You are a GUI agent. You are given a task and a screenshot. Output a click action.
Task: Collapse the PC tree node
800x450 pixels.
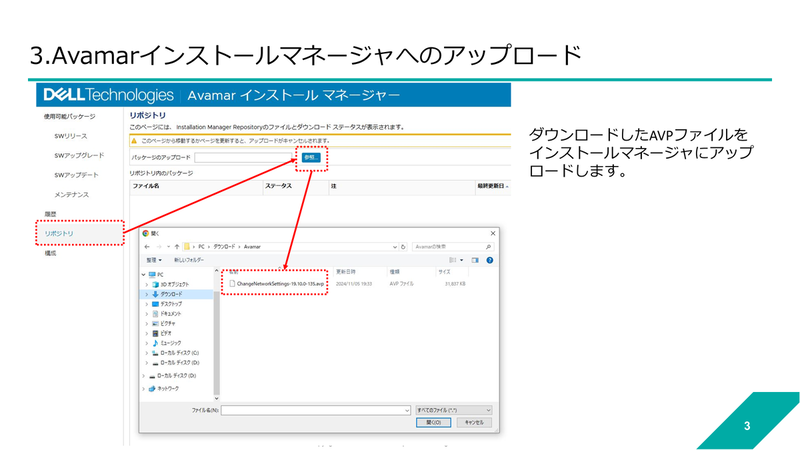tap(143, 274)
